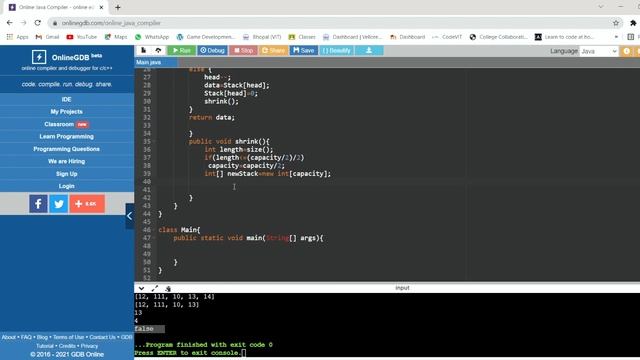Download the code with the download icon
Image resolution: width=640 pixels, height=360 pixels.
pos(369,50)
